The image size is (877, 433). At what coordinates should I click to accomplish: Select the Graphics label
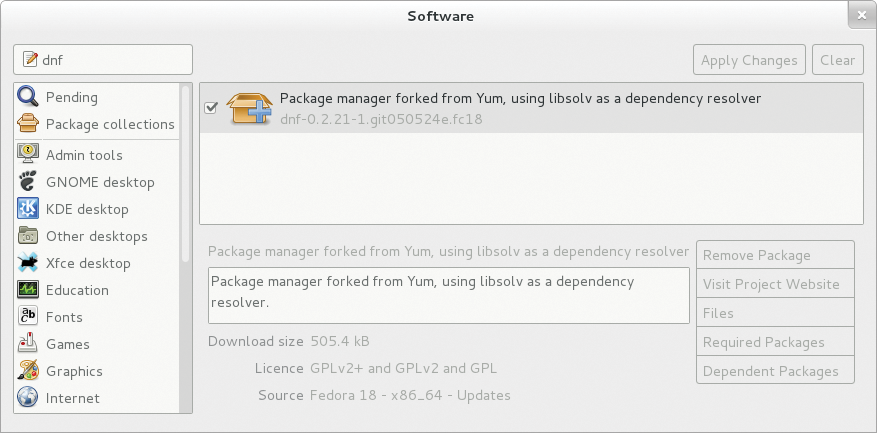tap(74, 371)
